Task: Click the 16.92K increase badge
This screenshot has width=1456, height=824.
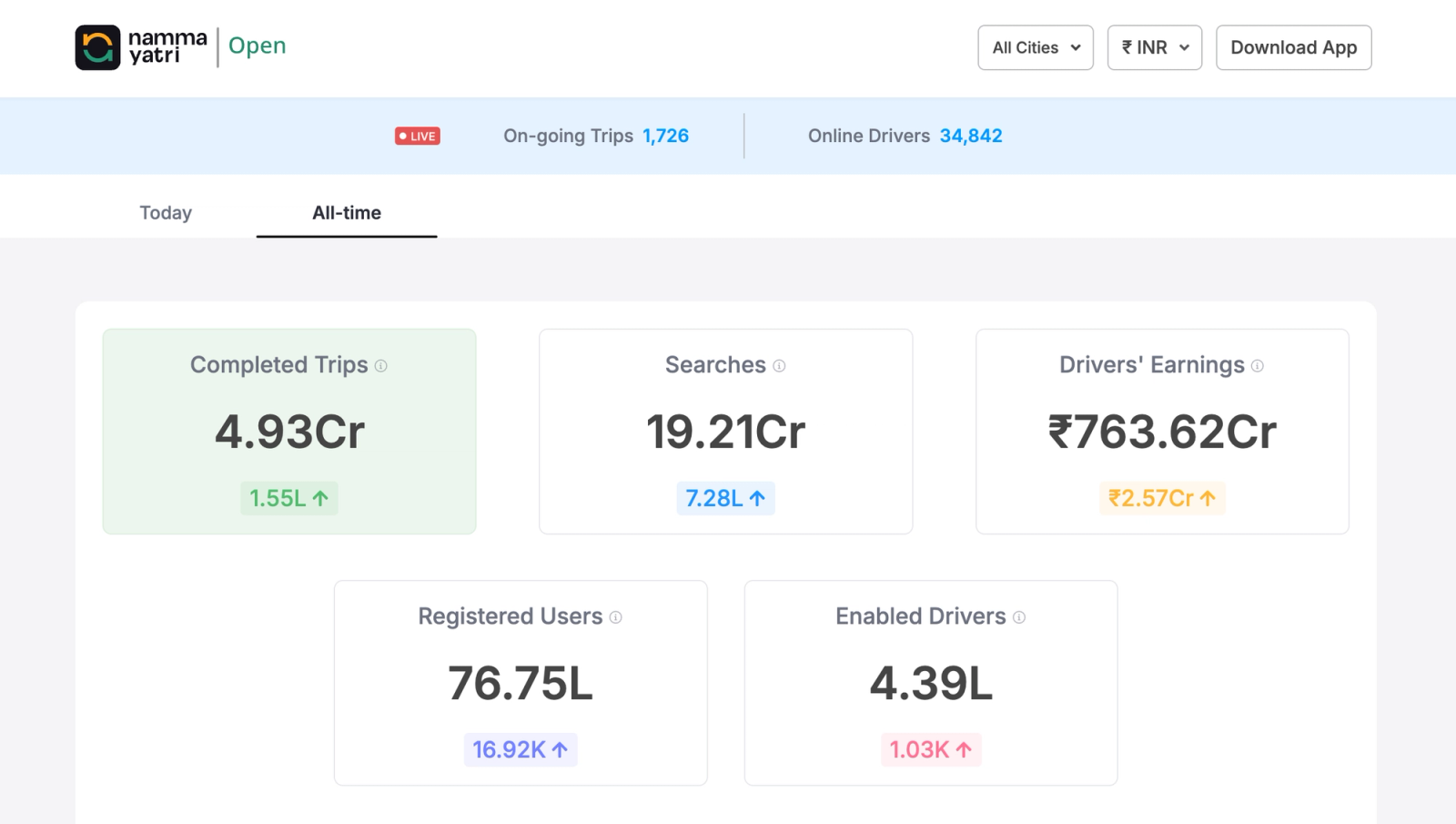Action: point(521,749)
